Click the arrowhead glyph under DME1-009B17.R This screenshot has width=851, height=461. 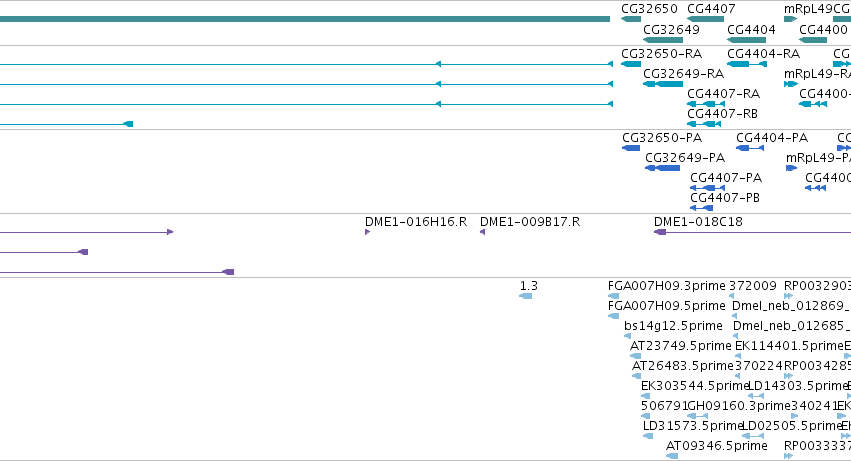482,232
